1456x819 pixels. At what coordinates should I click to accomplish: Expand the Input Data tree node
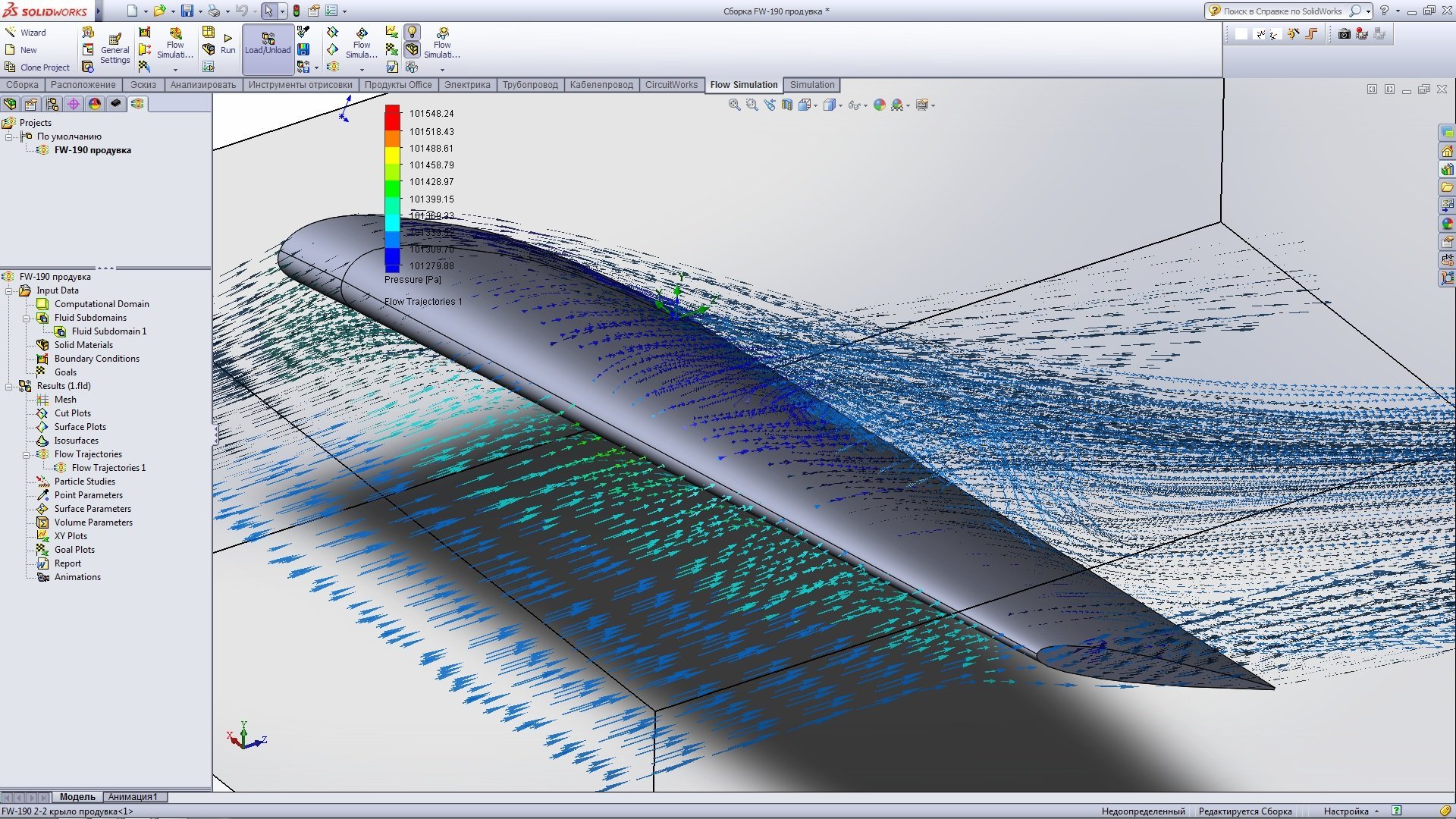click(x=10, y=290)
